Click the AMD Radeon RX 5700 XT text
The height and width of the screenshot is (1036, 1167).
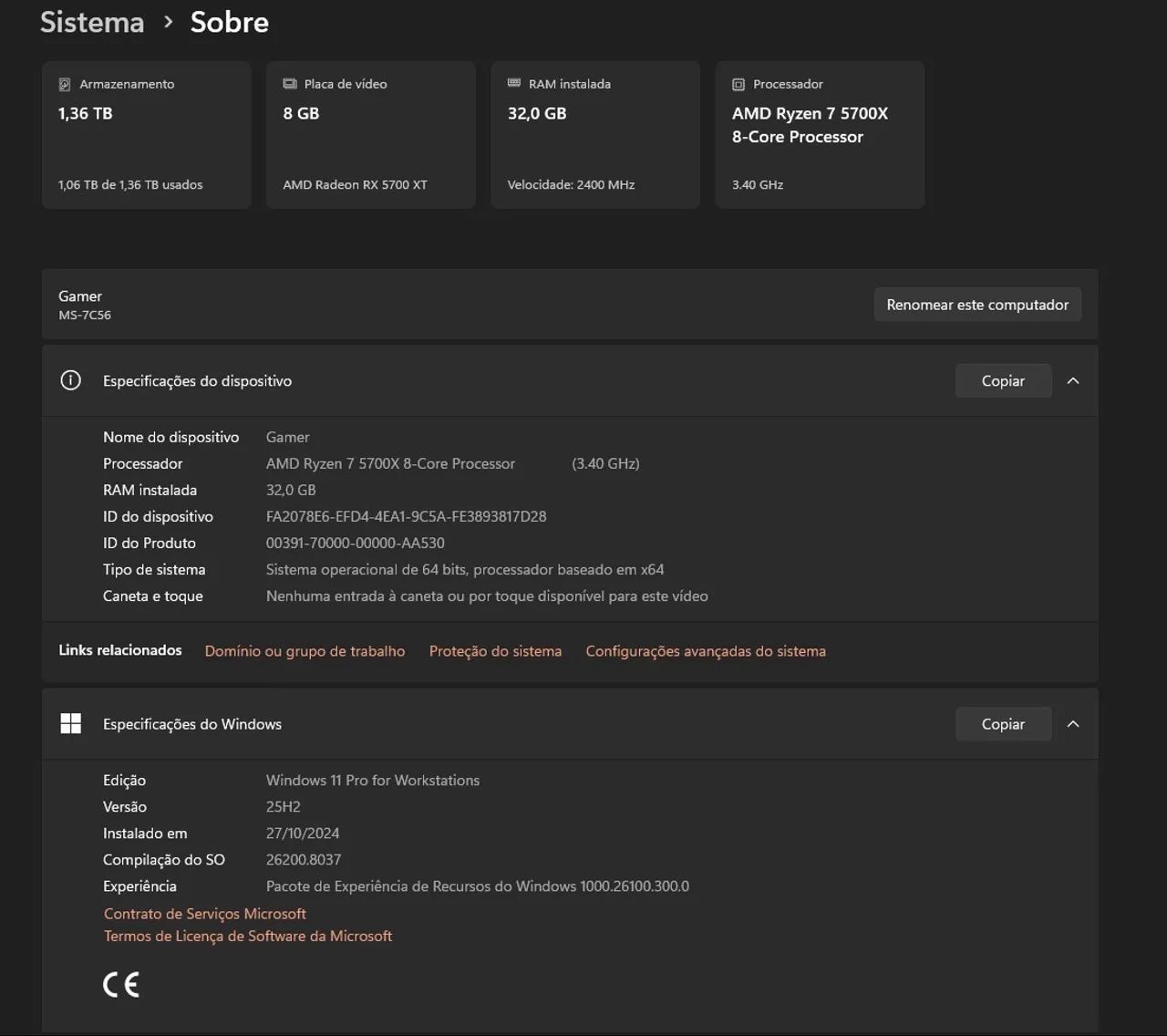coord(355,184)
